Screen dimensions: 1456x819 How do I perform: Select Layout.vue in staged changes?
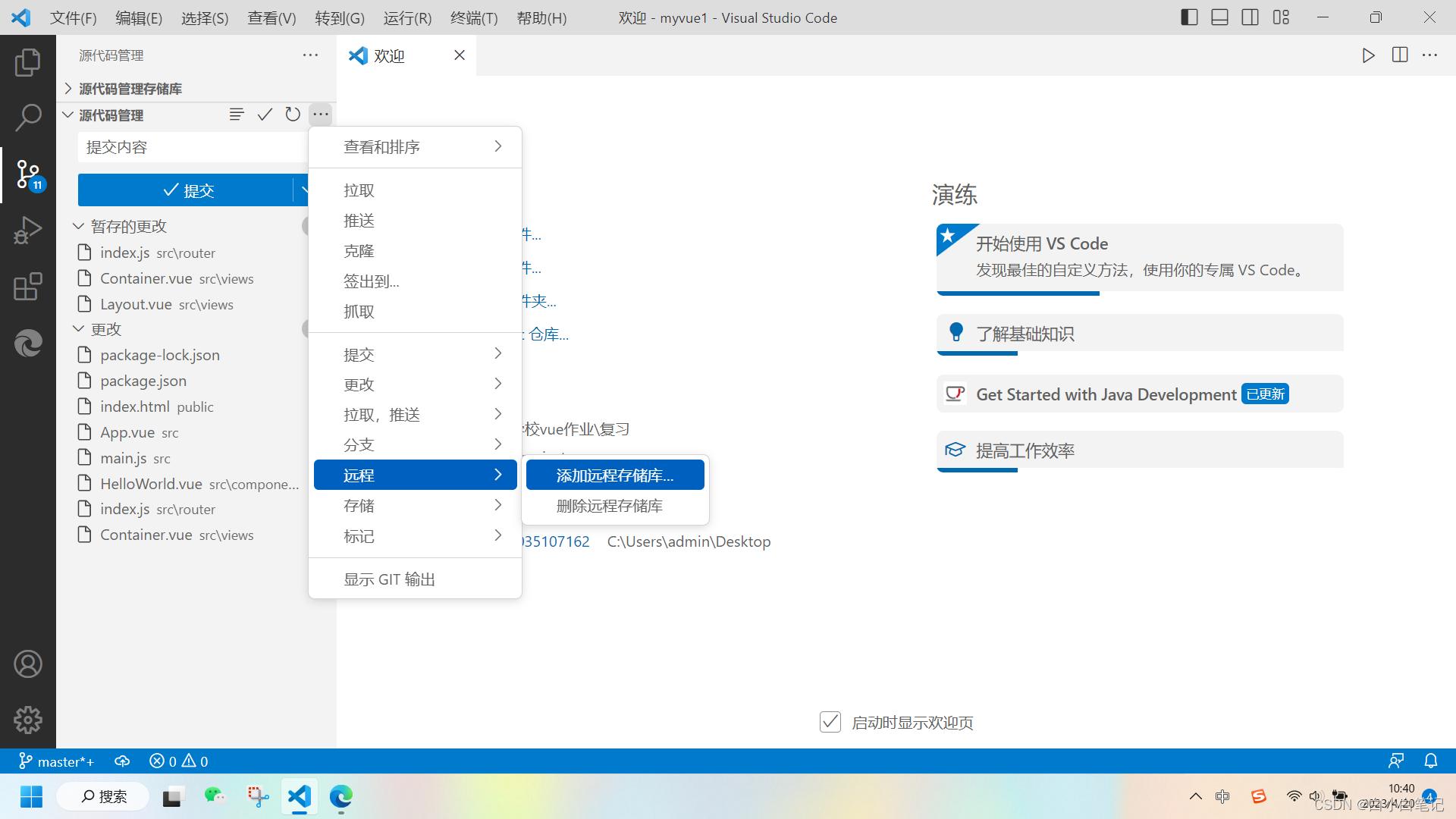136,304
